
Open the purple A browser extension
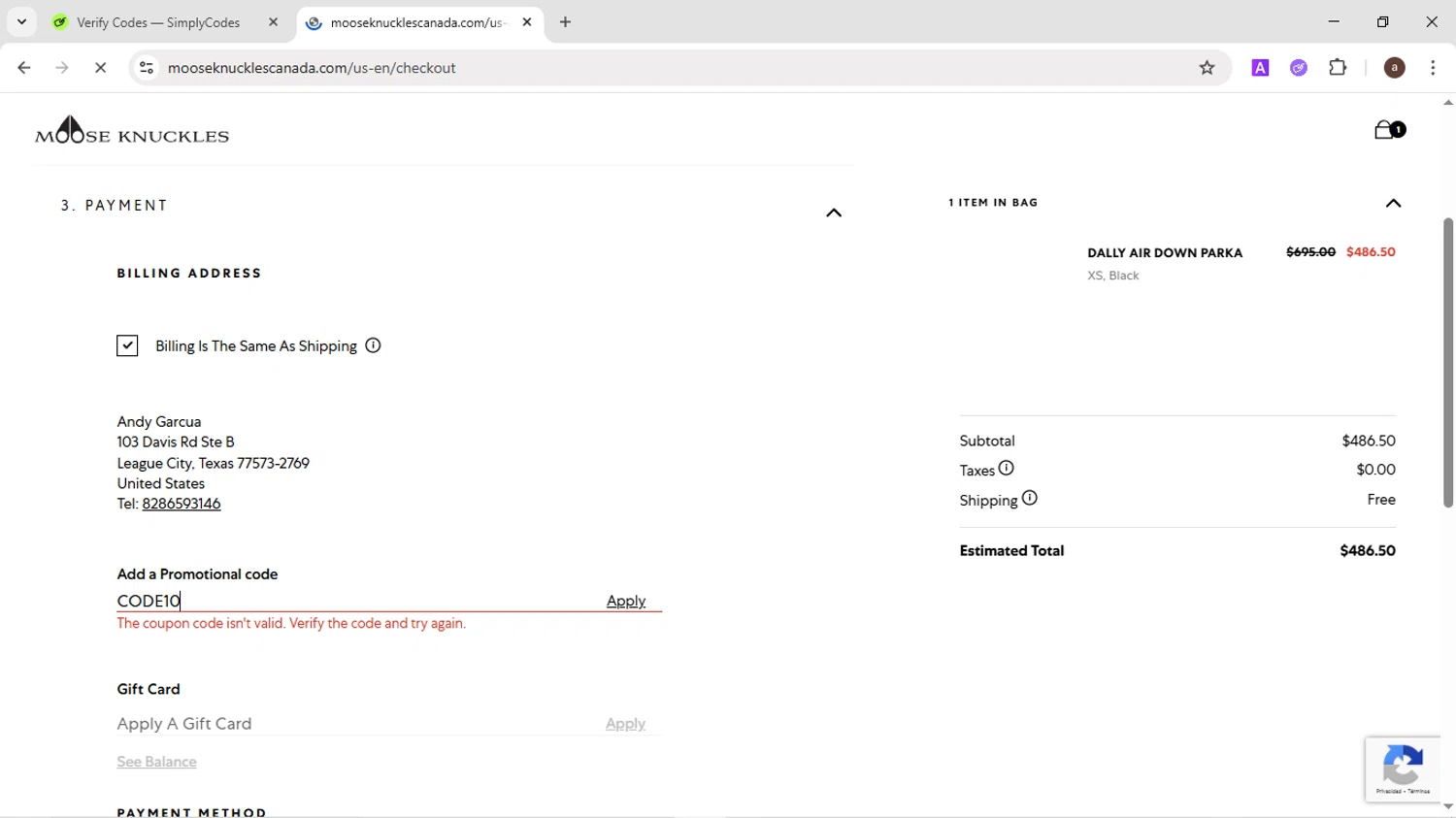point(1260,68)
